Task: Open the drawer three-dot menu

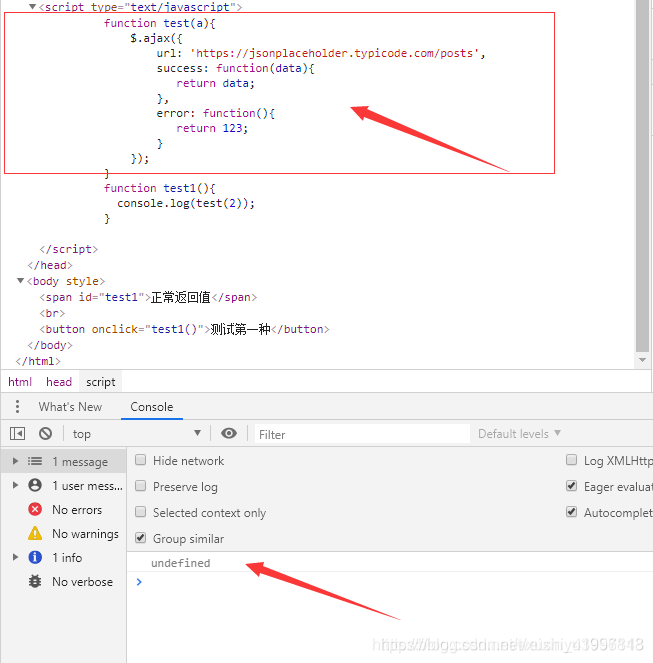Action: point(17,406)
